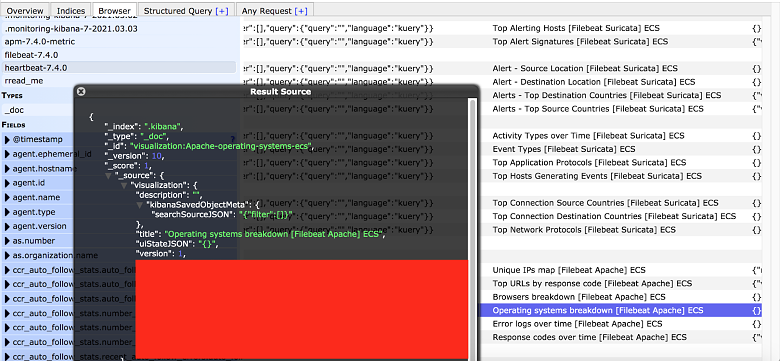
Task: Collapse the _source node in Result Source
Action: pyautogui.click(x=108, y=175)
